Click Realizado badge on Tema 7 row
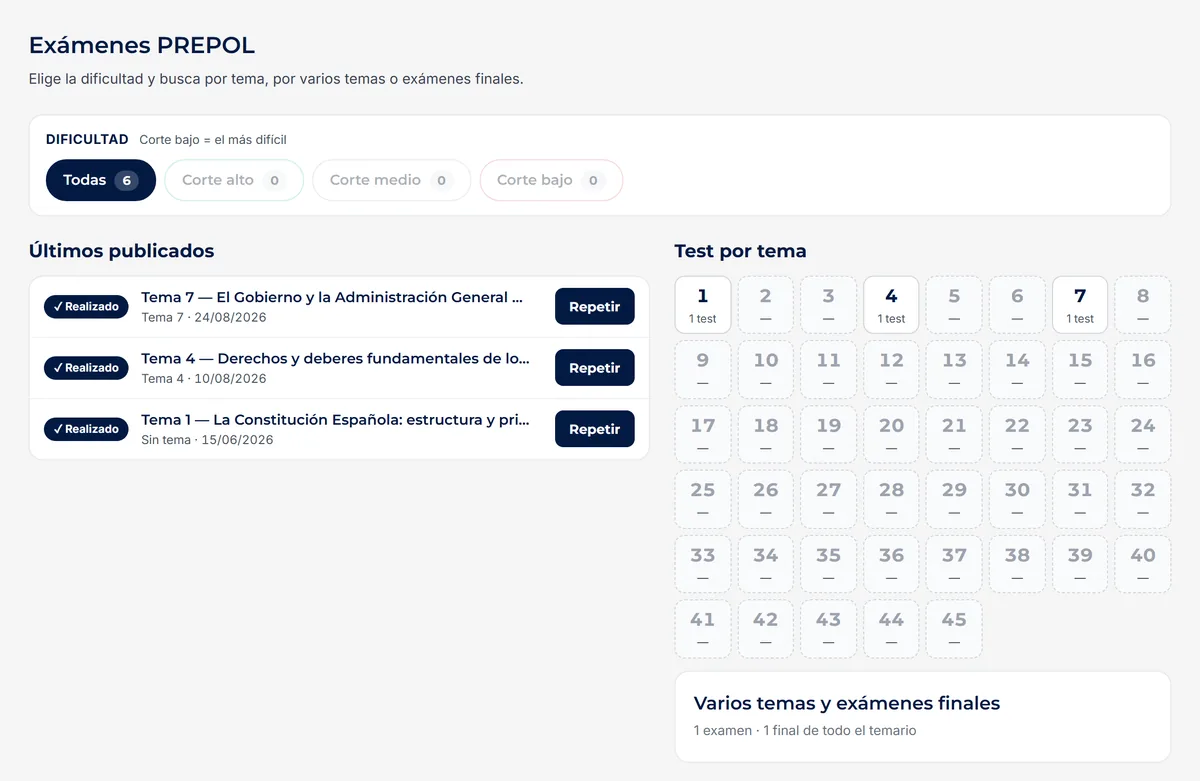This screenshot has height=781, width=1200. tap(86, 307)
